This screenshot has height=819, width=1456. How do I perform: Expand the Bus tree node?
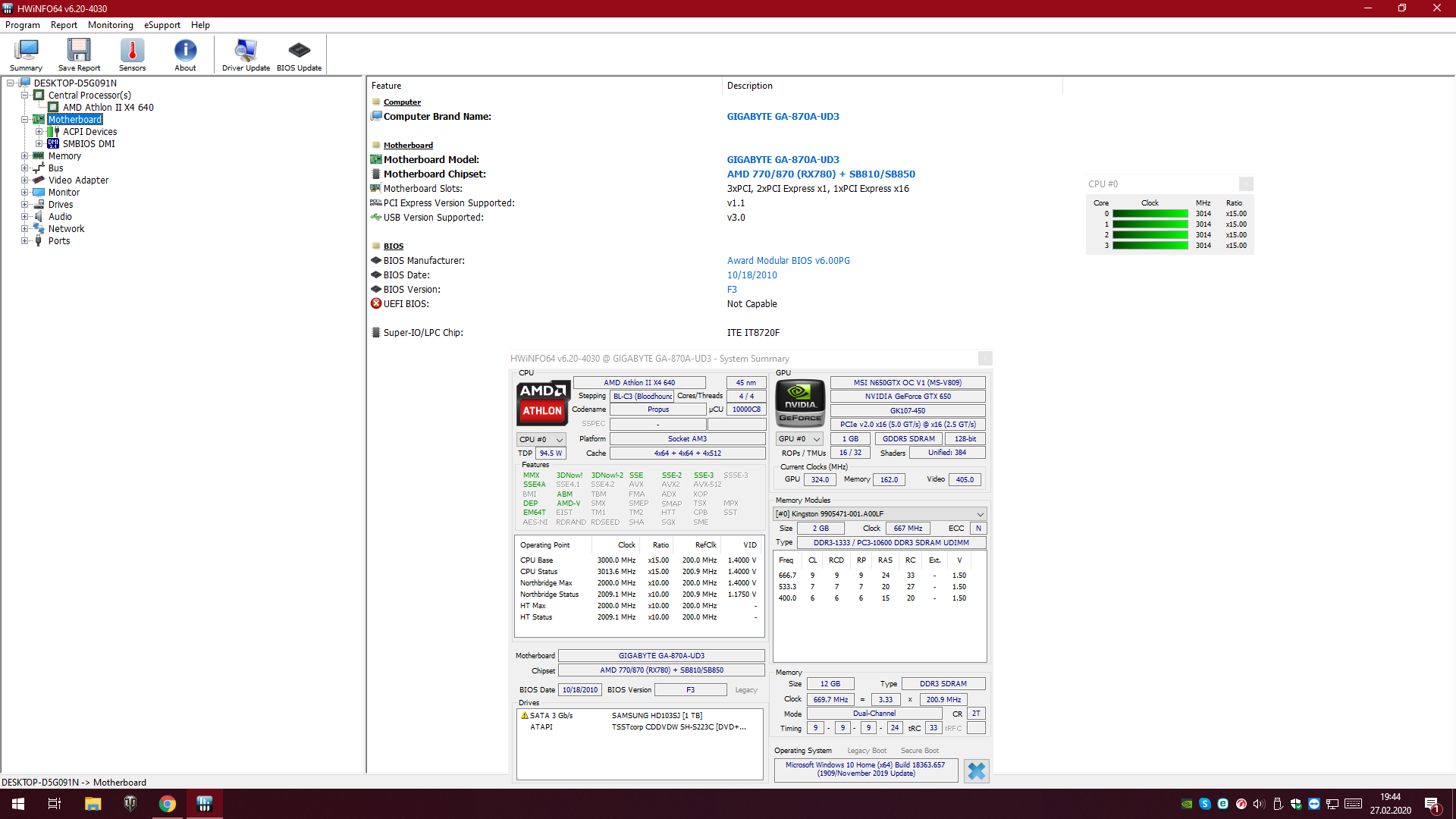(x=25, y=168)
